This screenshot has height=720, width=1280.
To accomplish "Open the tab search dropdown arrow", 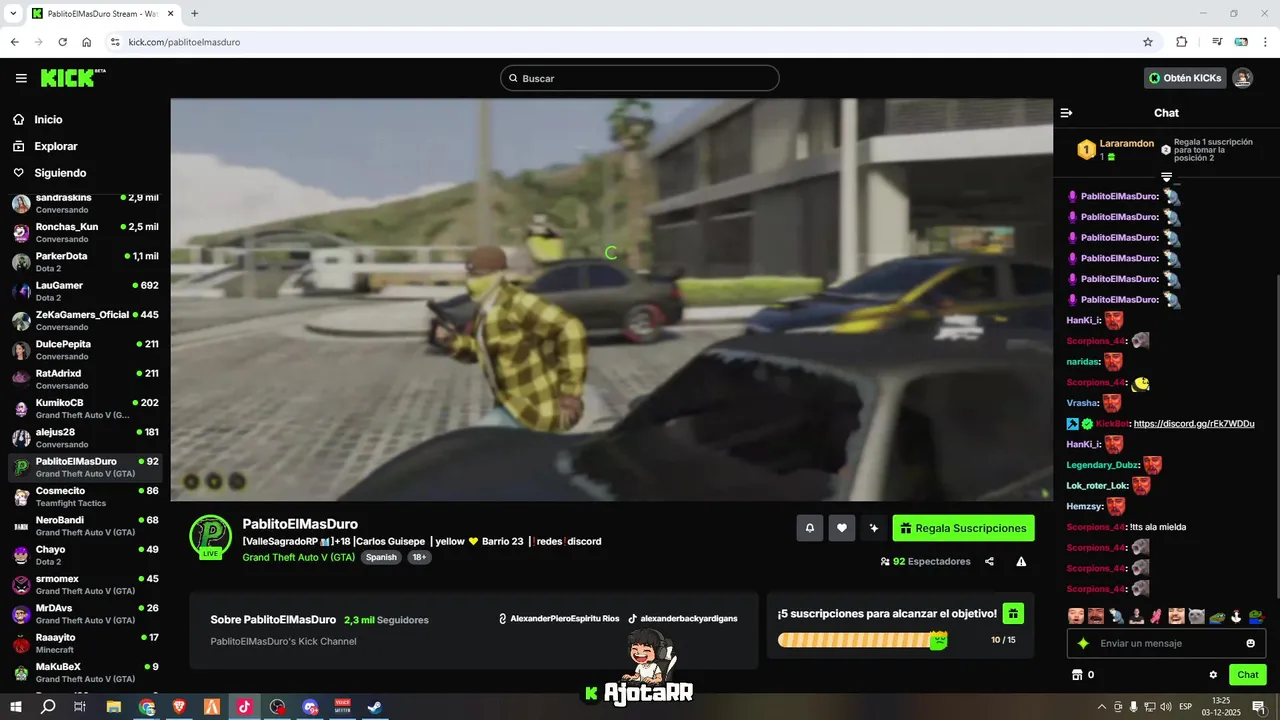I will click(x=14, y=13).
